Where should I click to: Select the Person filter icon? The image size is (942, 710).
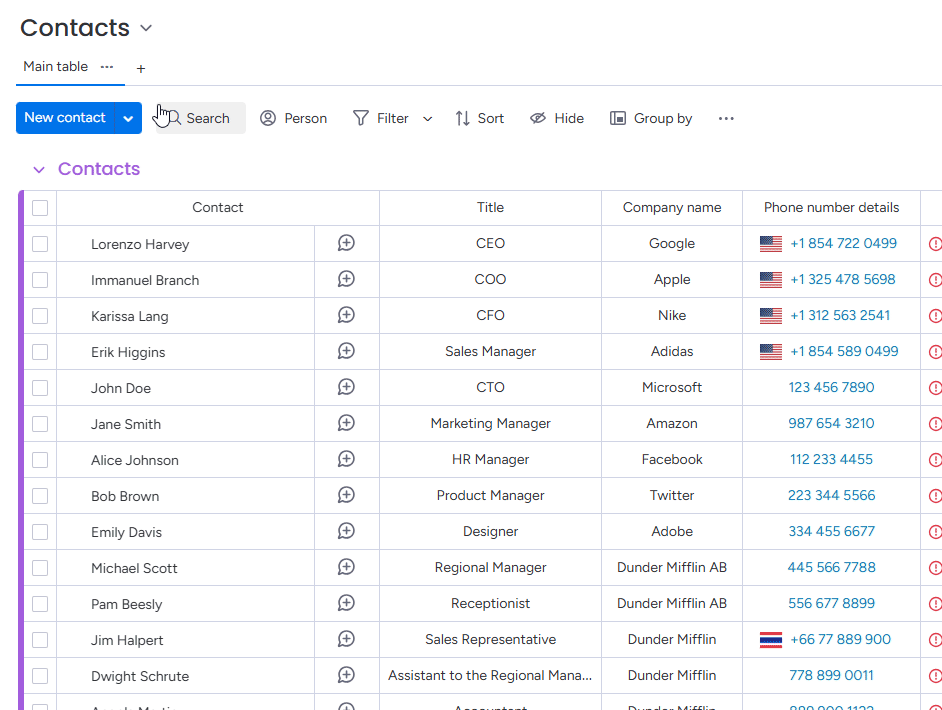tap(267, 118)
